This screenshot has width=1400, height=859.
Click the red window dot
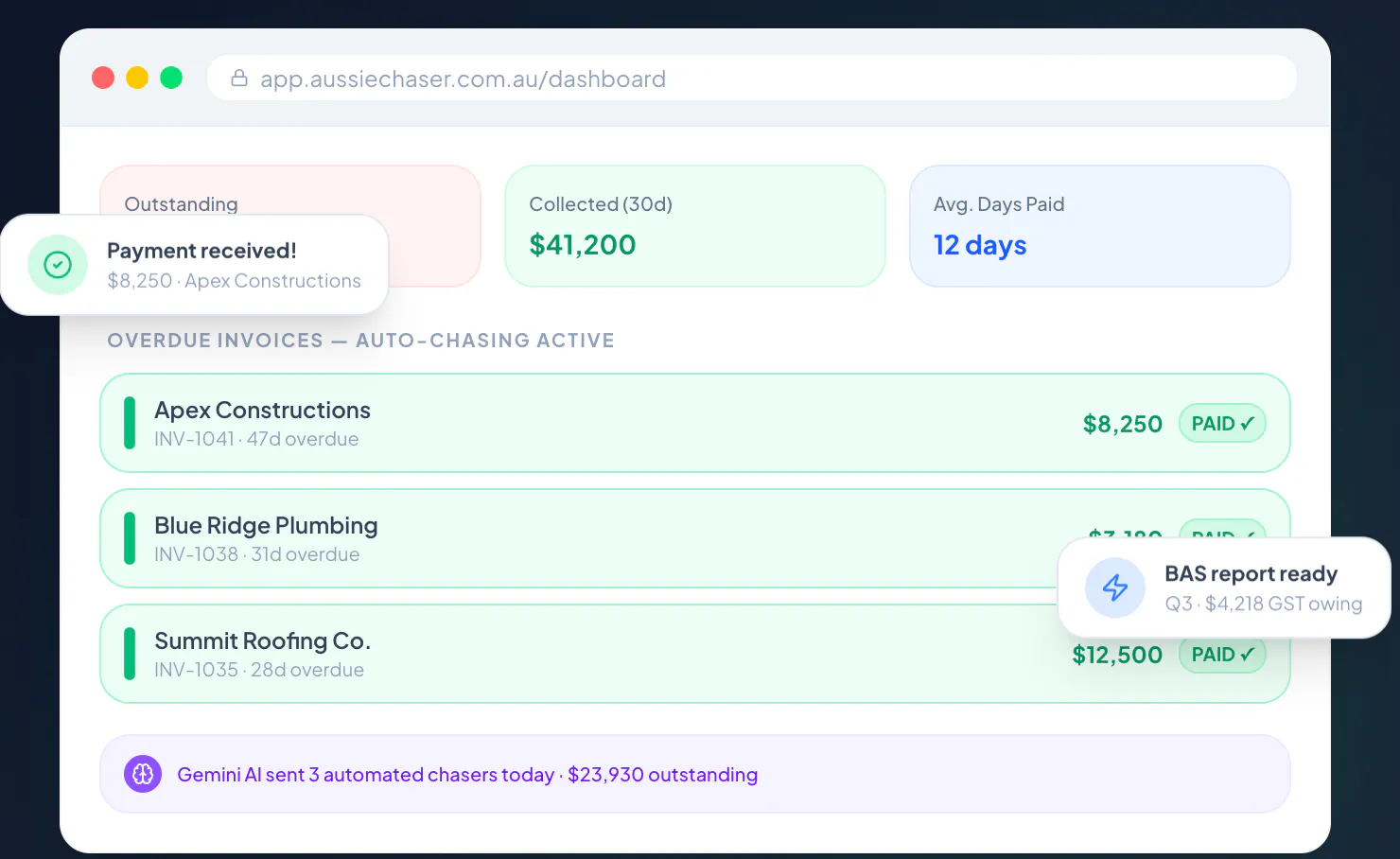[x=103, y=78]
